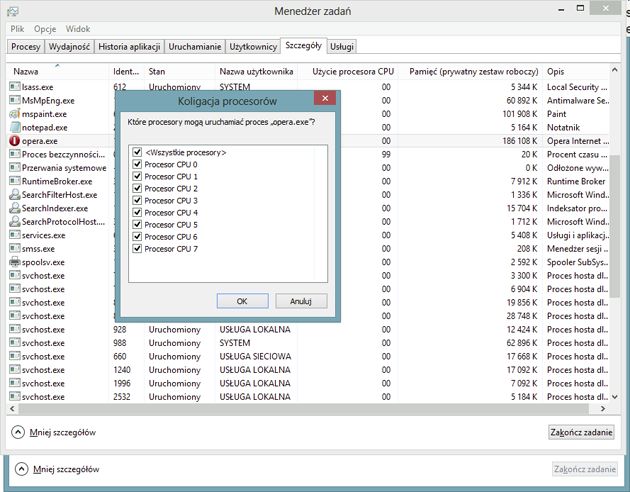
Task: Click the spoolsv.exe printer icon
Action: coord(15,262)
